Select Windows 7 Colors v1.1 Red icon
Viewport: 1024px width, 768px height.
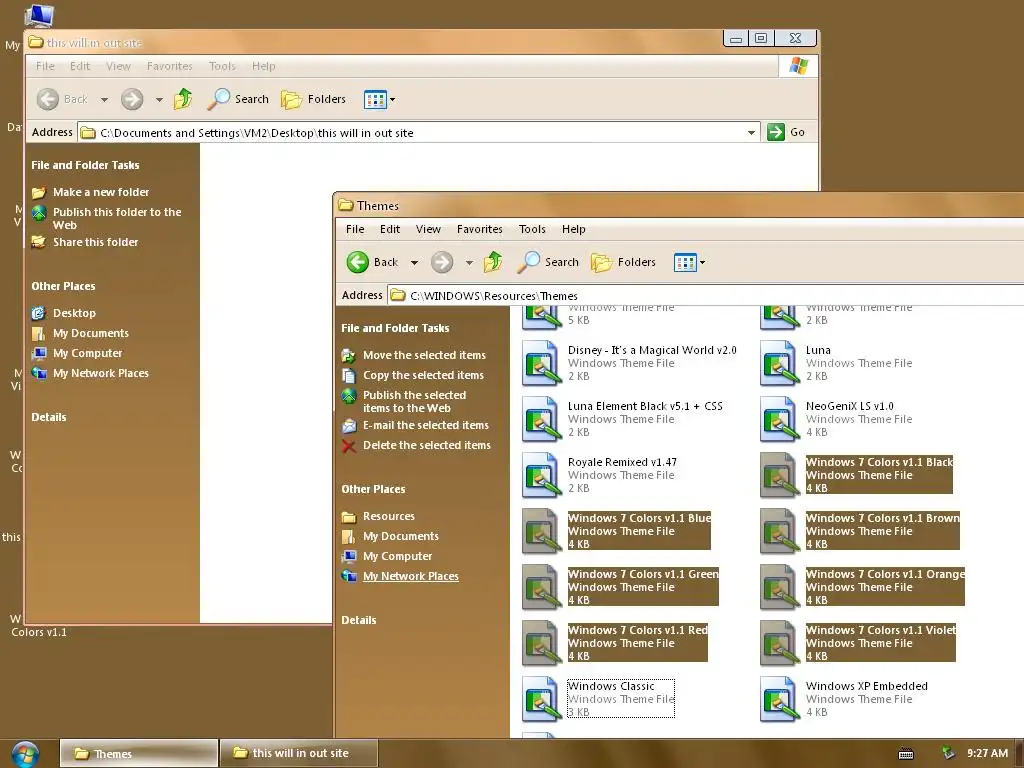(x=541, y=644)
